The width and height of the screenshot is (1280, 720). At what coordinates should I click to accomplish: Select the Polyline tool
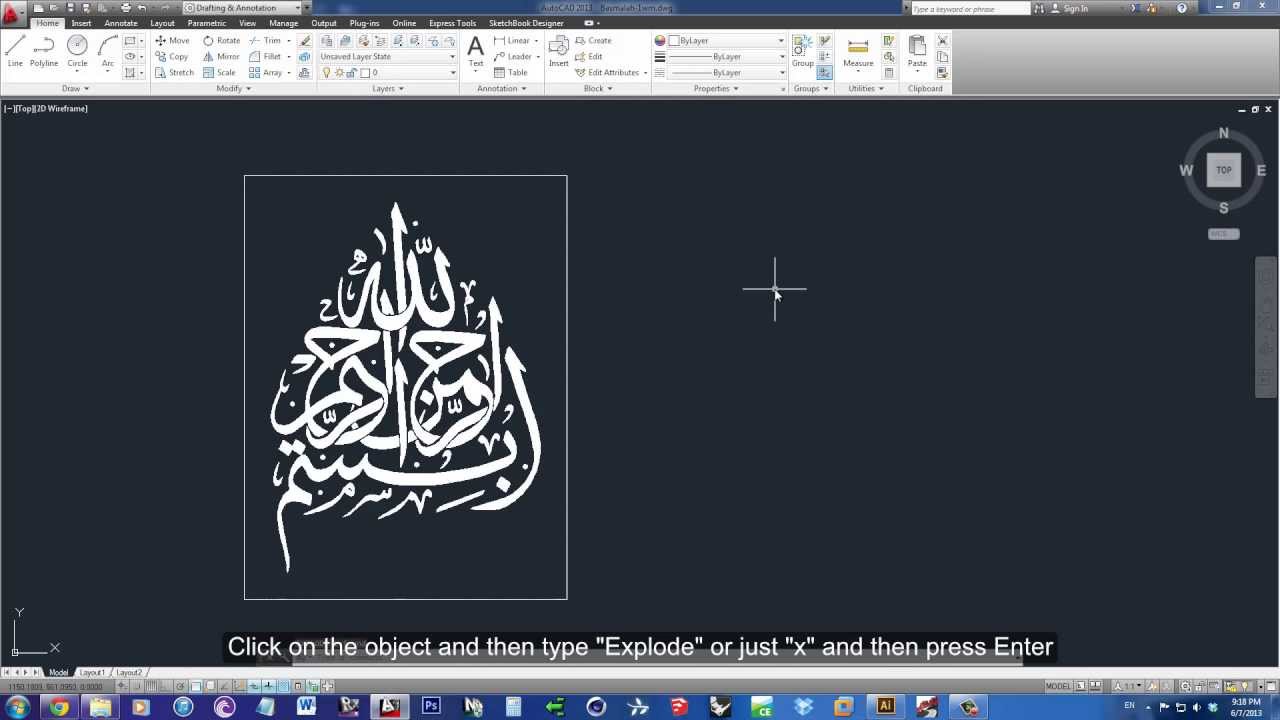pyautogui.click(x=44, y=51)
